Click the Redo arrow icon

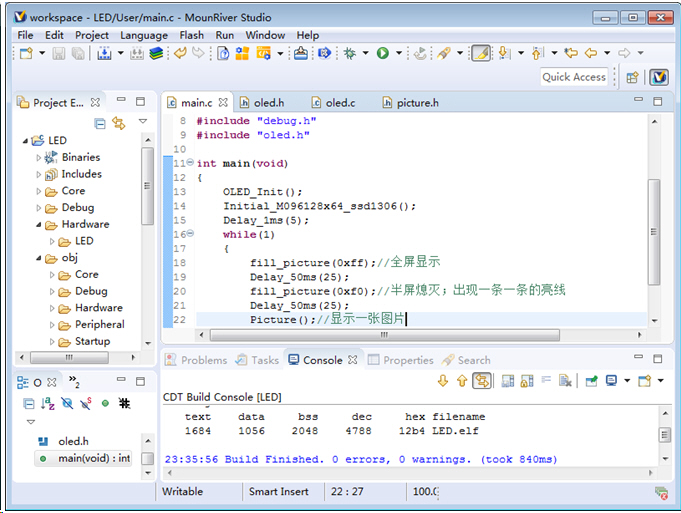(198, 53)
